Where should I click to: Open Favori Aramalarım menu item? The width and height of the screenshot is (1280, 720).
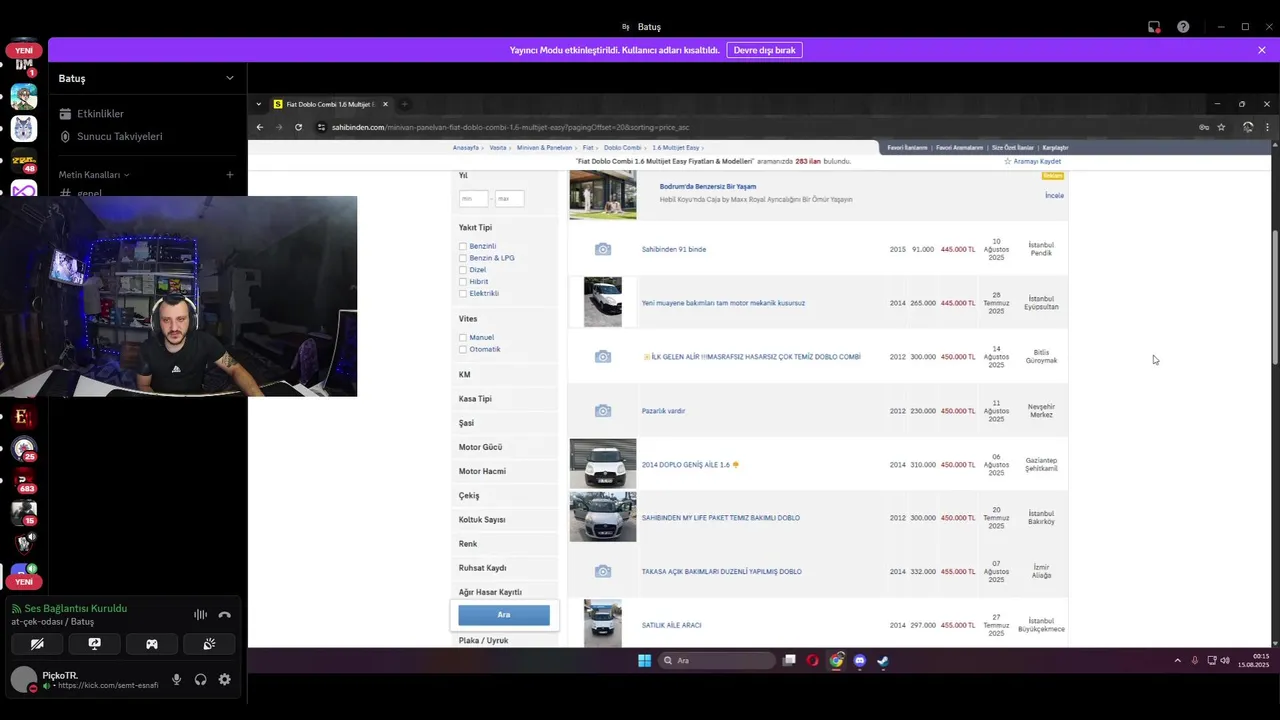click(959, 148)
